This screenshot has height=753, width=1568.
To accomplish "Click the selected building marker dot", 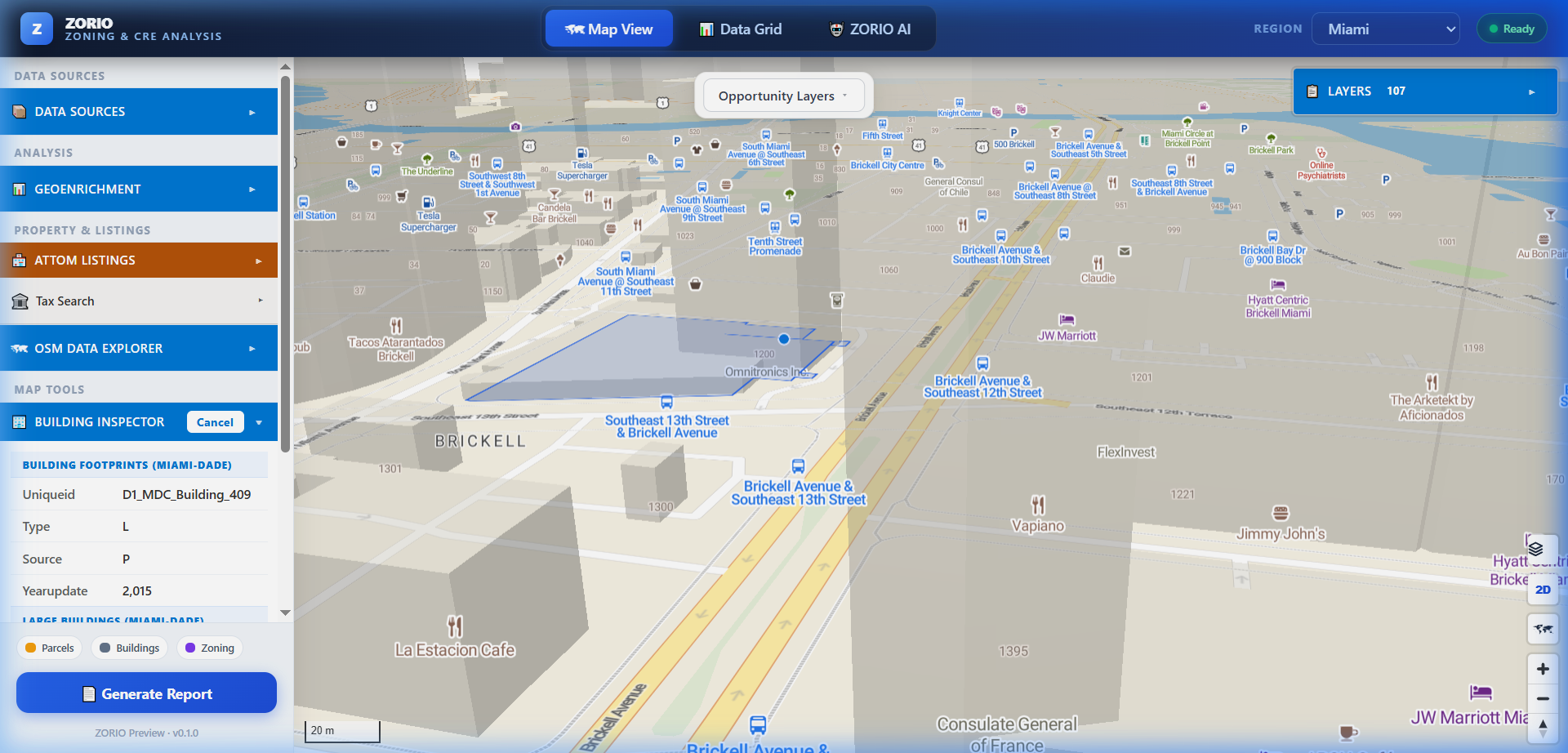I will tap(784, 339).
